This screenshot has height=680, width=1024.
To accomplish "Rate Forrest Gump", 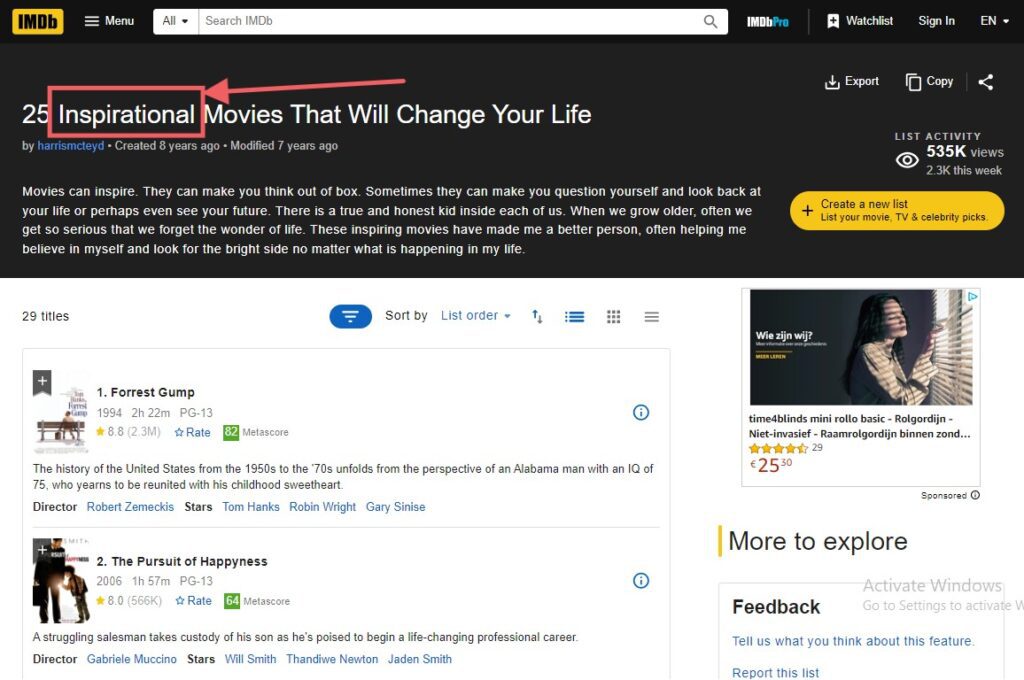I will (193, 432).
